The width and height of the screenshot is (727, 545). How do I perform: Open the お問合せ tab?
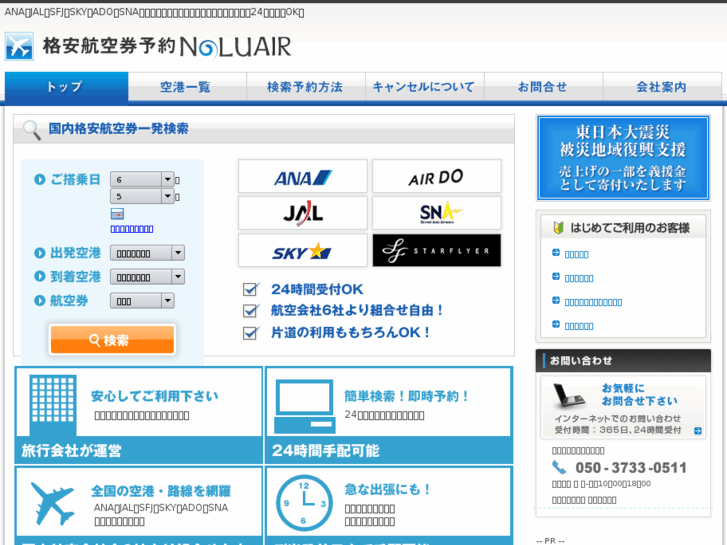tap(543, 87)
